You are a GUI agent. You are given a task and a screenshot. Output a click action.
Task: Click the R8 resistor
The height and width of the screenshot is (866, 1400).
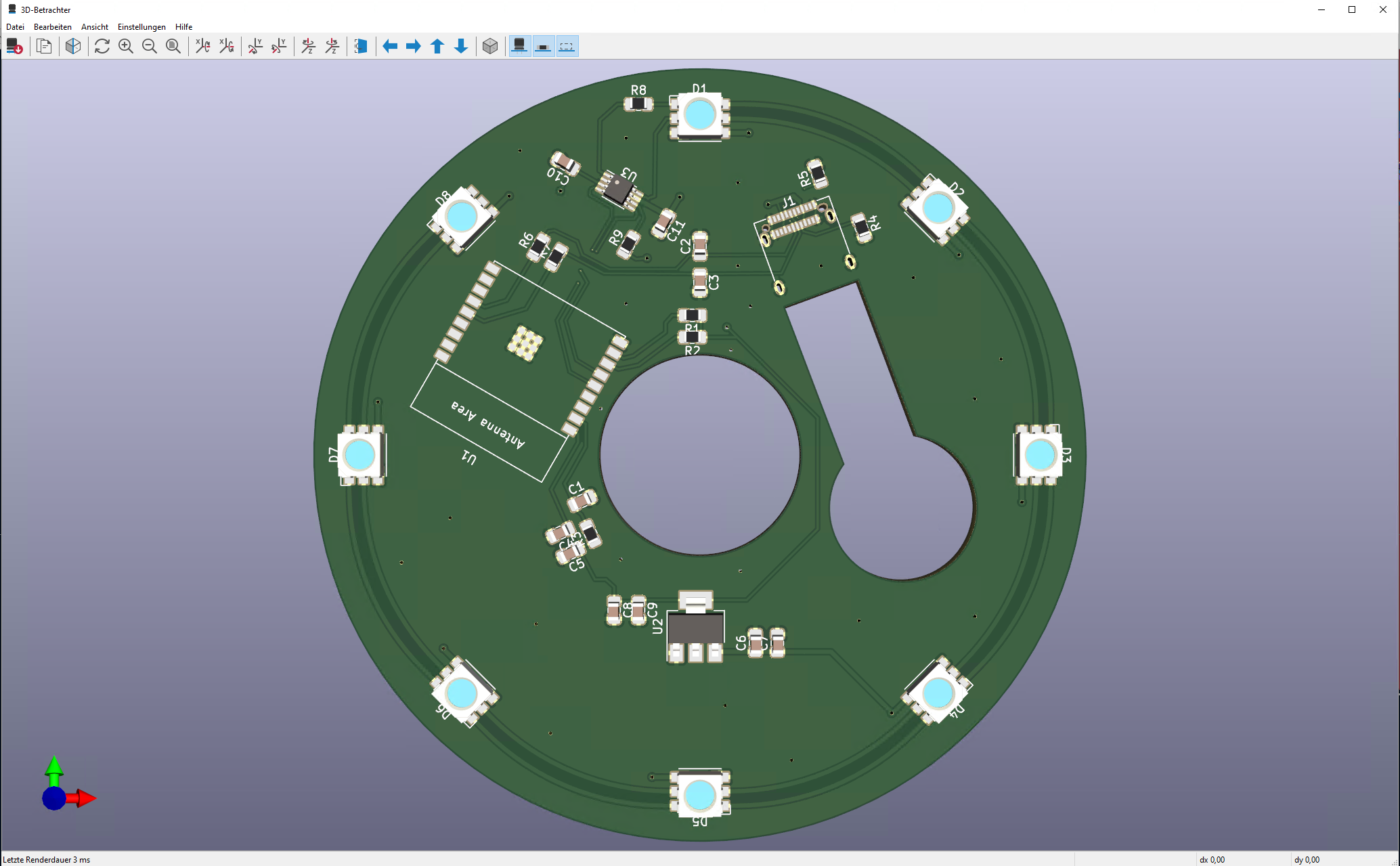click(x=638, y=104)
